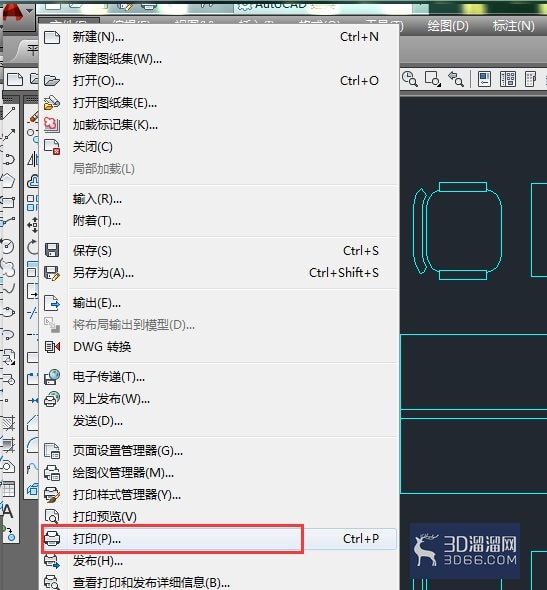The image size is (547, 590).
Task: Select the Table tool in draw toolbar
Action: [9, 489]
